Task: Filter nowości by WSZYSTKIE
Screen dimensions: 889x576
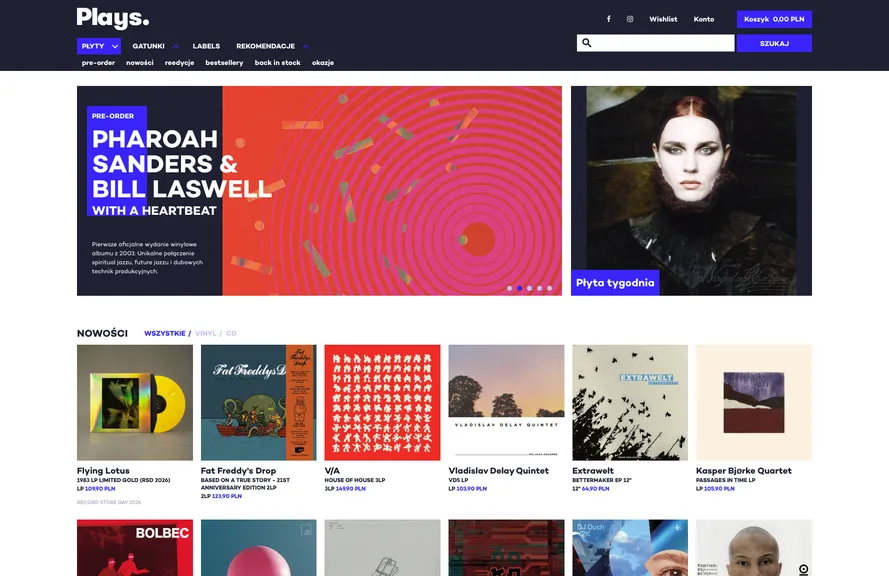Action: (164, 333)
